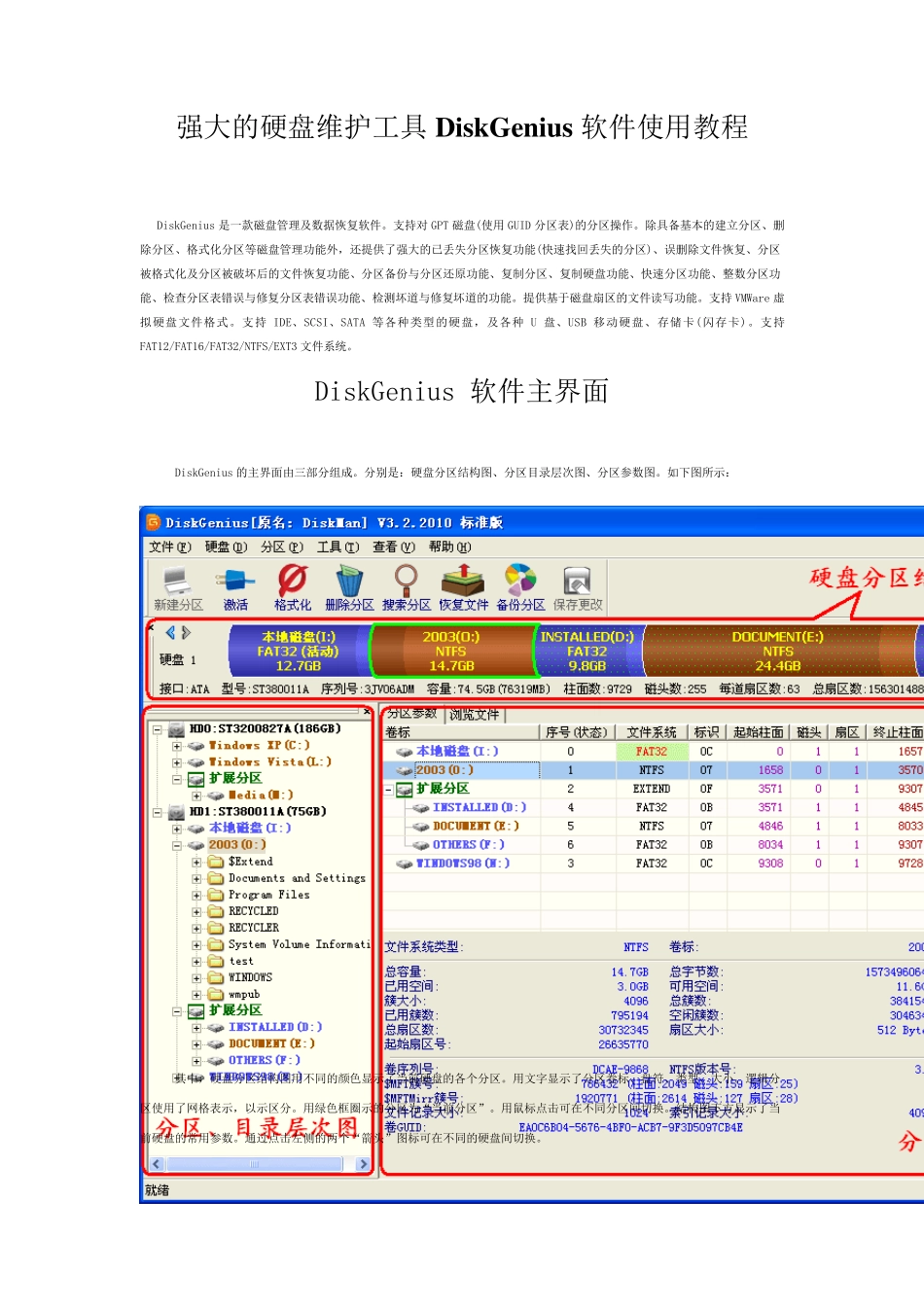This screenshot has width=924, height=1307.
Task: Click the extended partition icon under HD0
Action: [x=196, y=779]
